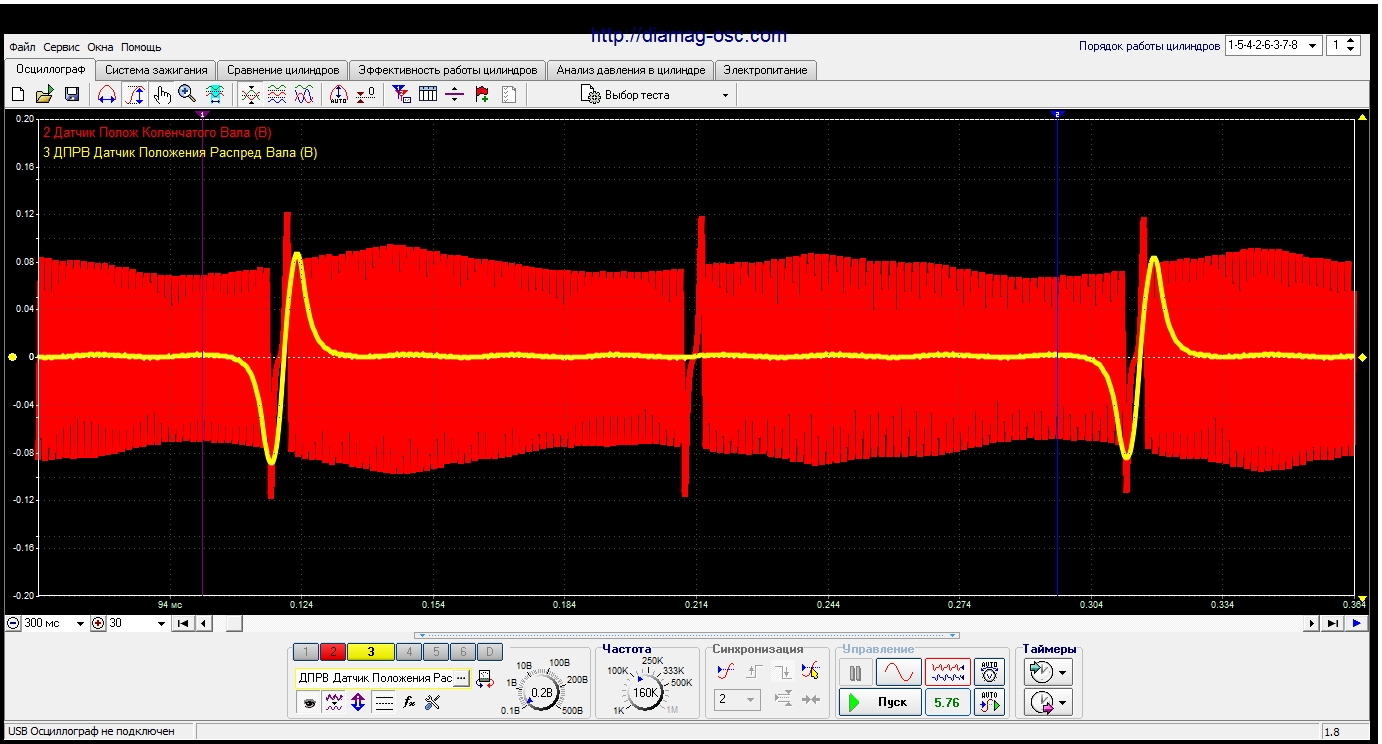The image size is (1382, 744).
Task: Open the Окна menu
Action: pyautogui.click(x=100, y=47)
